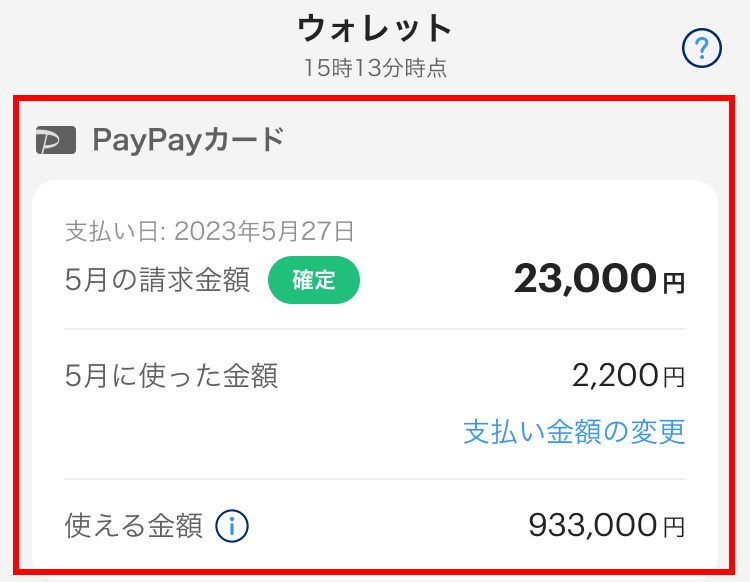Tap the 円 symbol beside 23,000
Screen dimensions: 750x582
point(674,283)
